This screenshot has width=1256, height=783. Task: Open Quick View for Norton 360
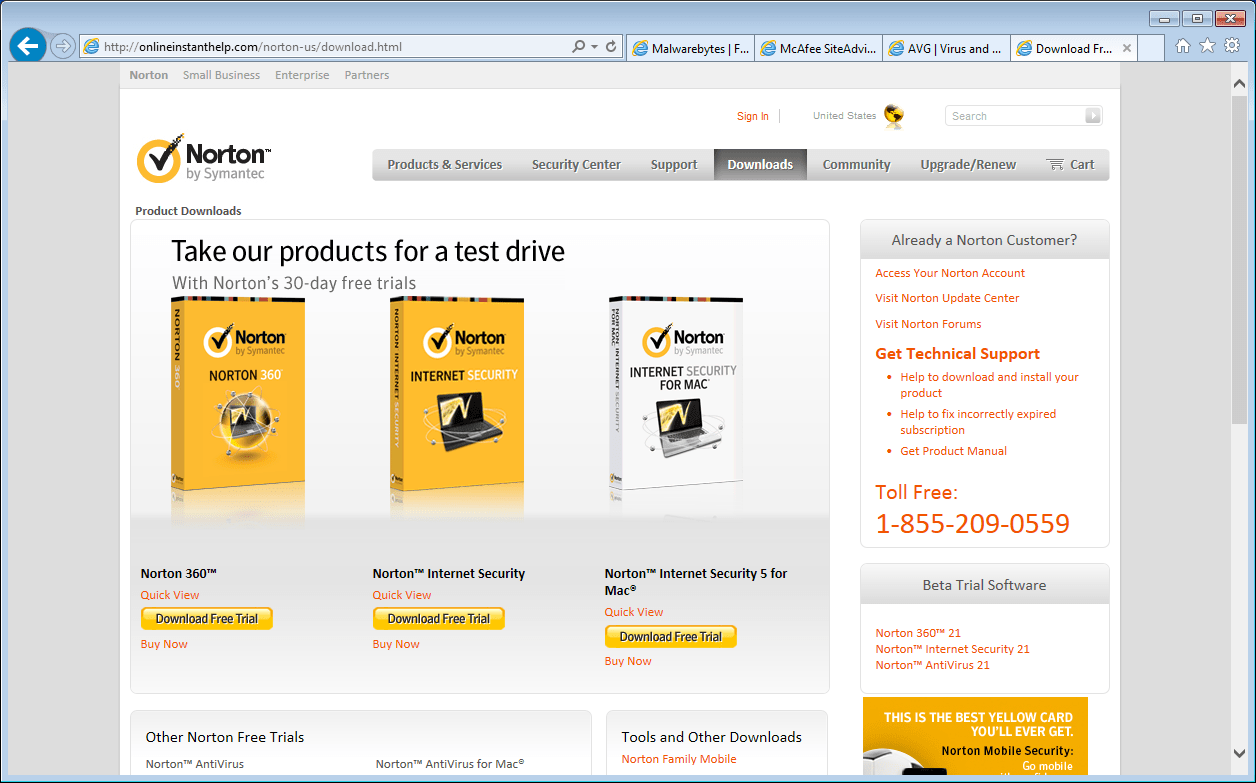[170, 595]
